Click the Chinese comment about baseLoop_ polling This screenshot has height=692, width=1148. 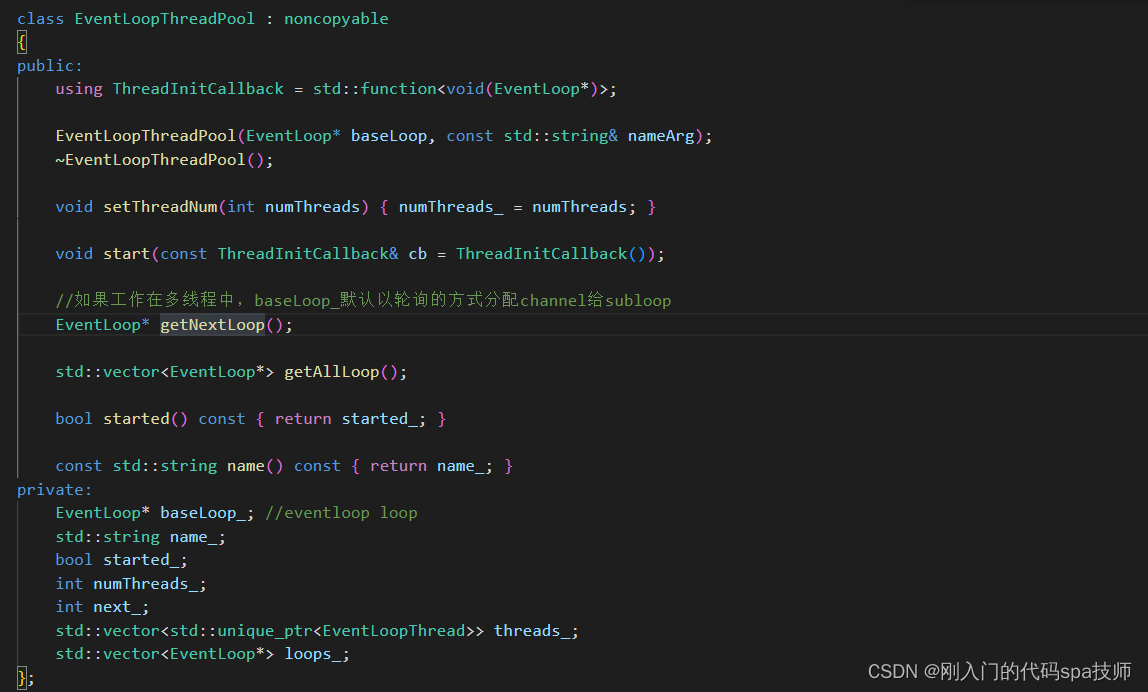363,300
